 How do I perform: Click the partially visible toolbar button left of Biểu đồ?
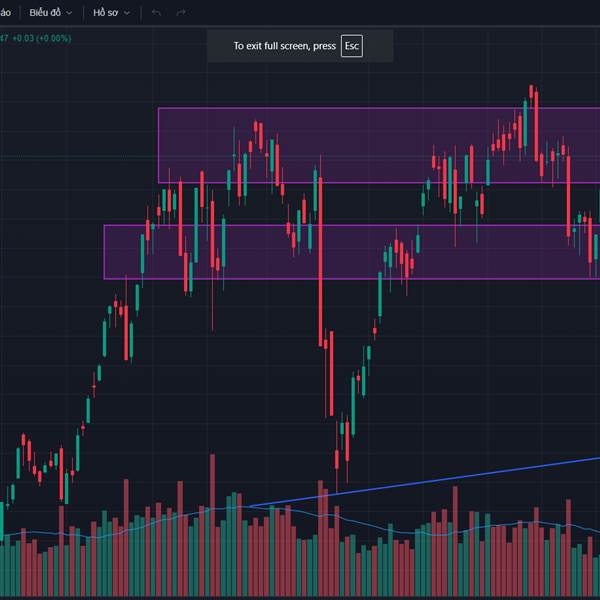6,13
